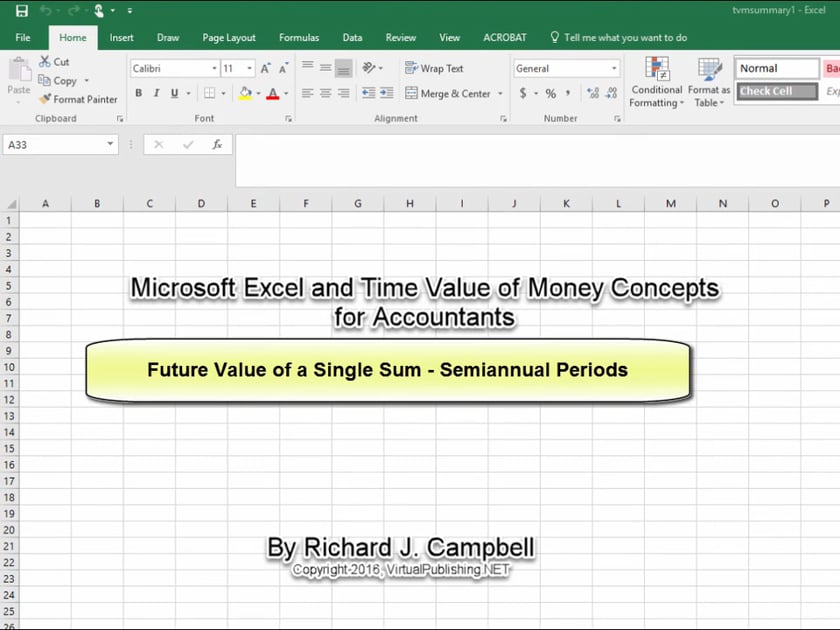The height and width of the screenshot is (630, 840).
Task: Toggle Touch/Mouse mode icon
Action: (99, 11)
